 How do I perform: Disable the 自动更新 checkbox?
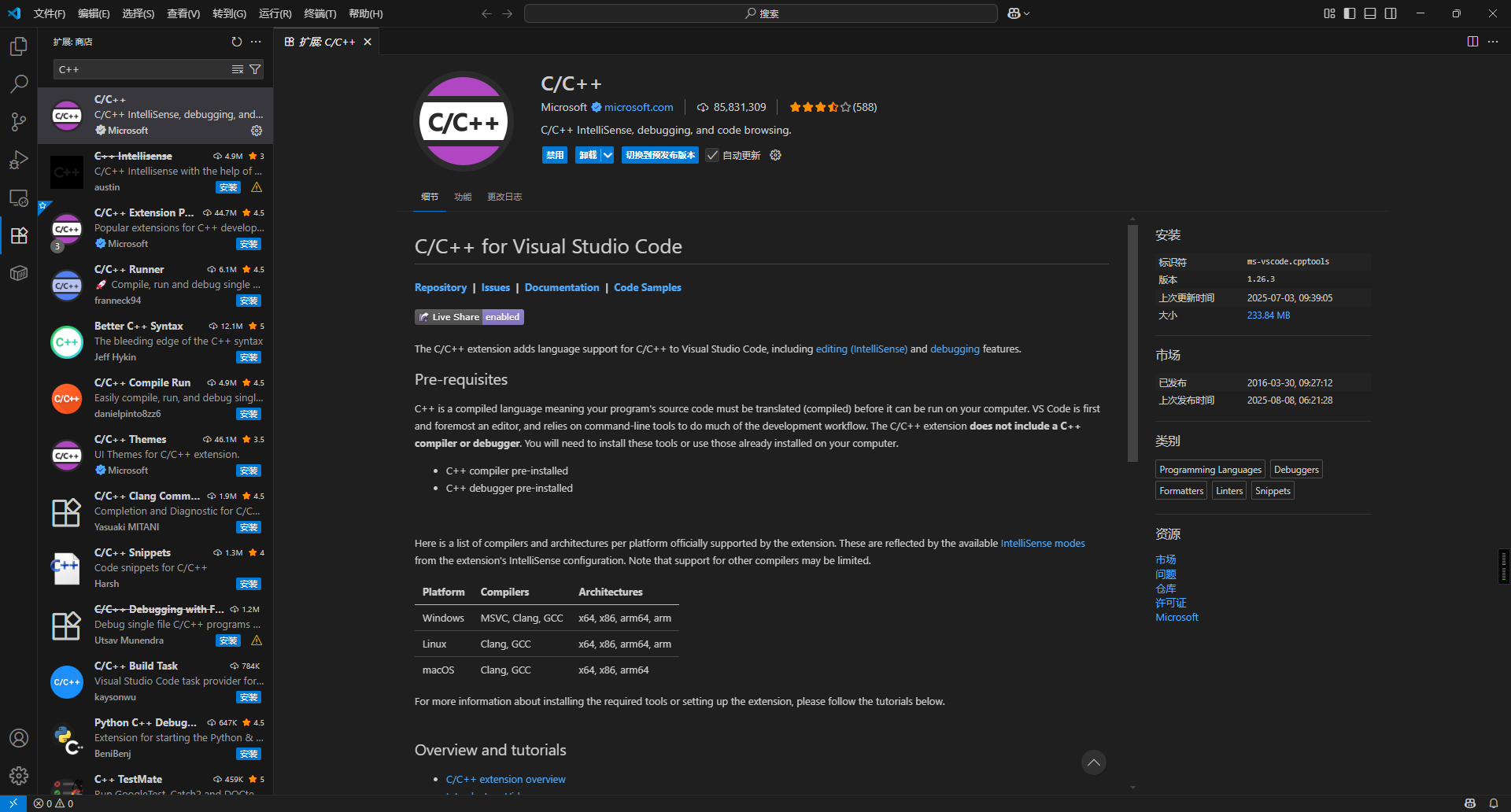(712, 155)
